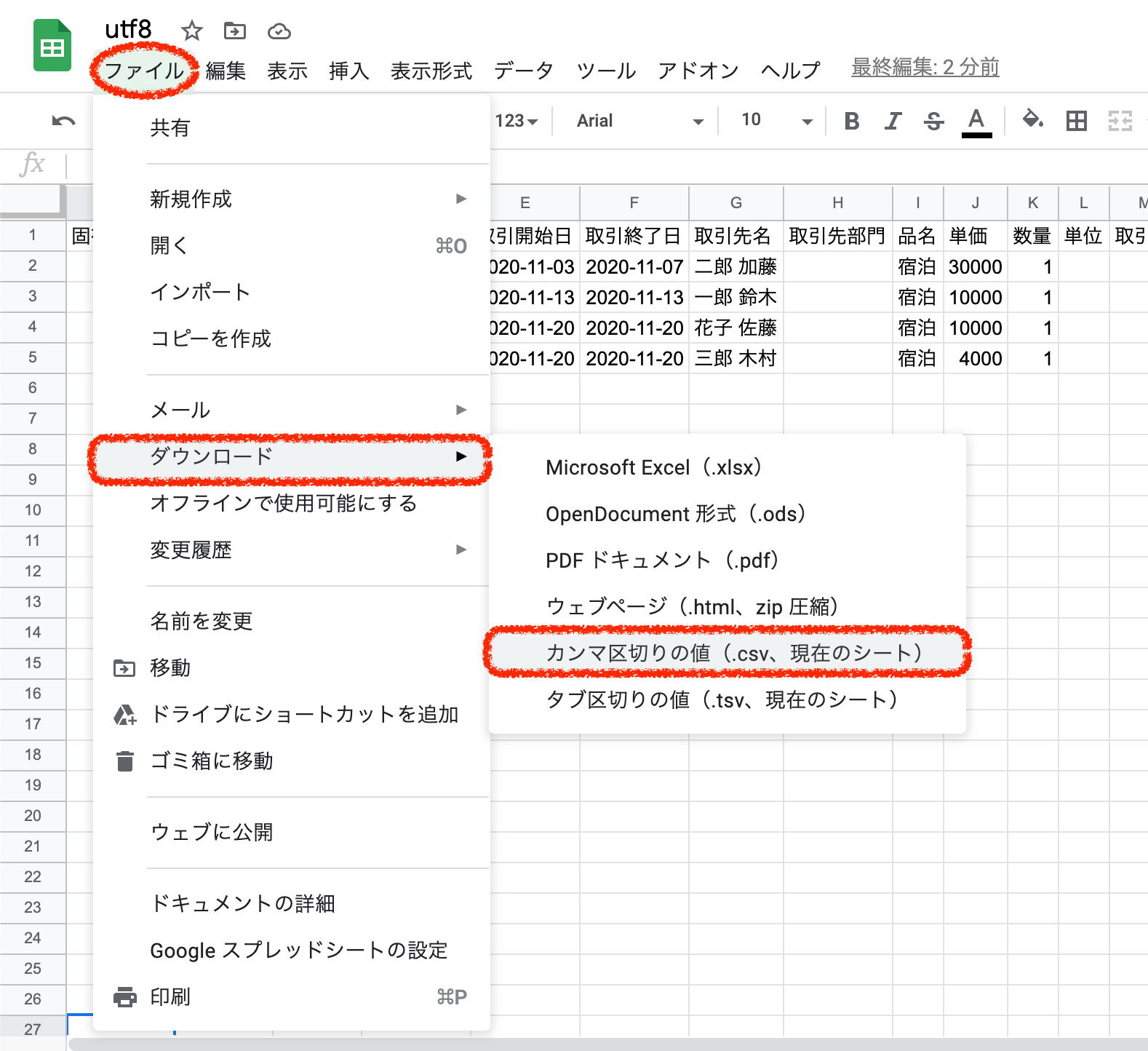
Task: Toggle bold formatting
Action: coord(851,121)
